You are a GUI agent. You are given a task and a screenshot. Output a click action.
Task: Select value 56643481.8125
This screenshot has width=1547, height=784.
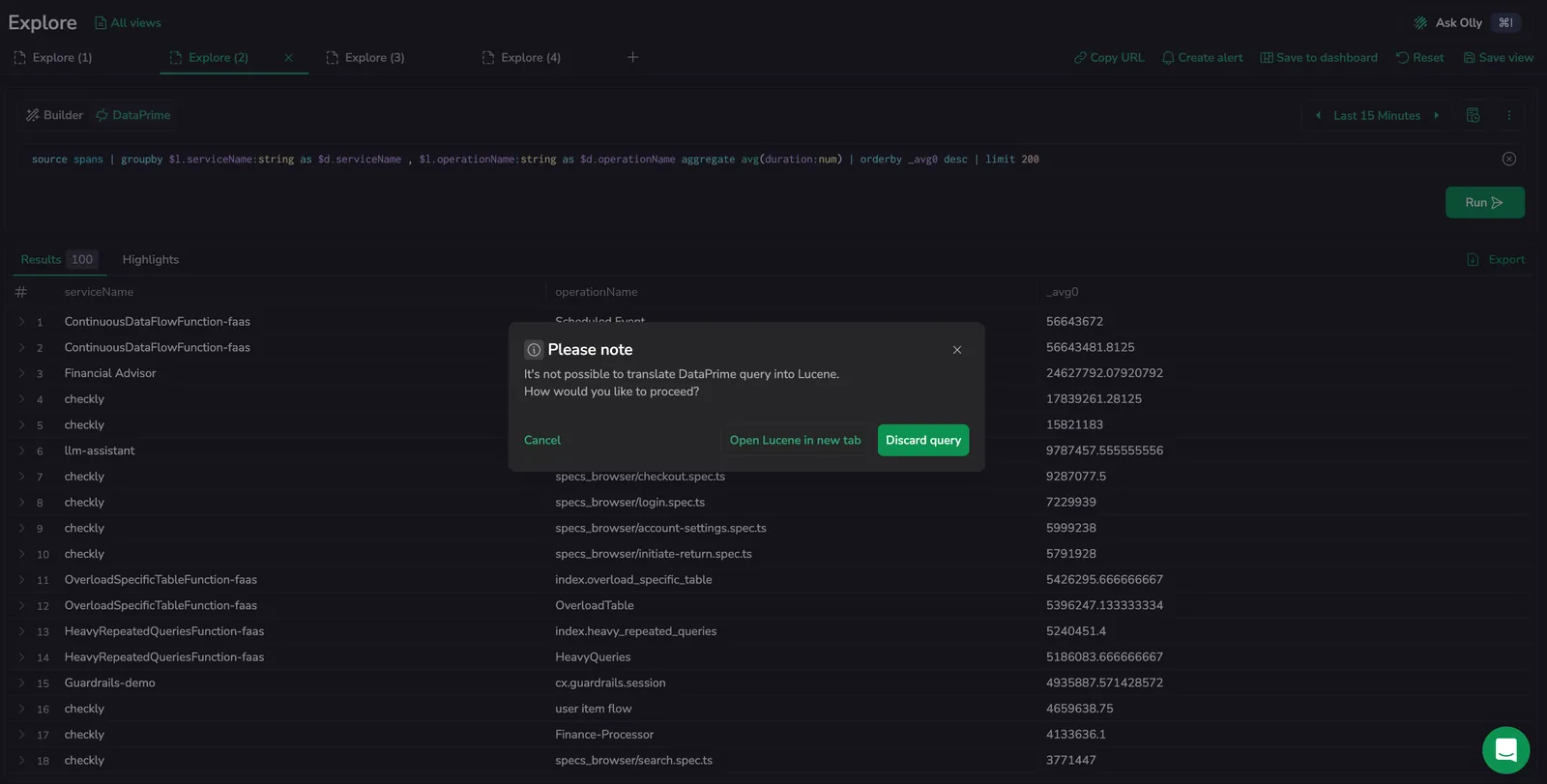tap(1090, 347)
